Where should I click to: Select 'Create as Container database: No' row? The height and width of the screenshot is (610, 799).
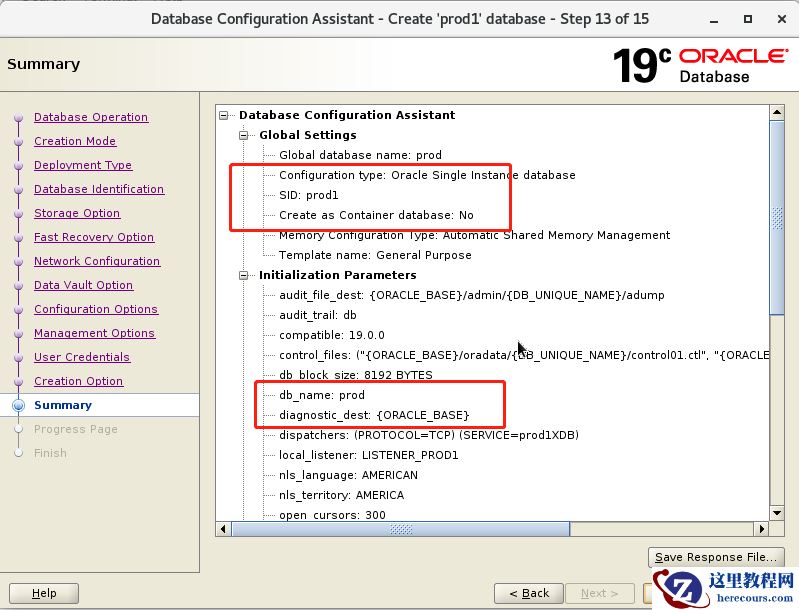[x=376, y=215]
